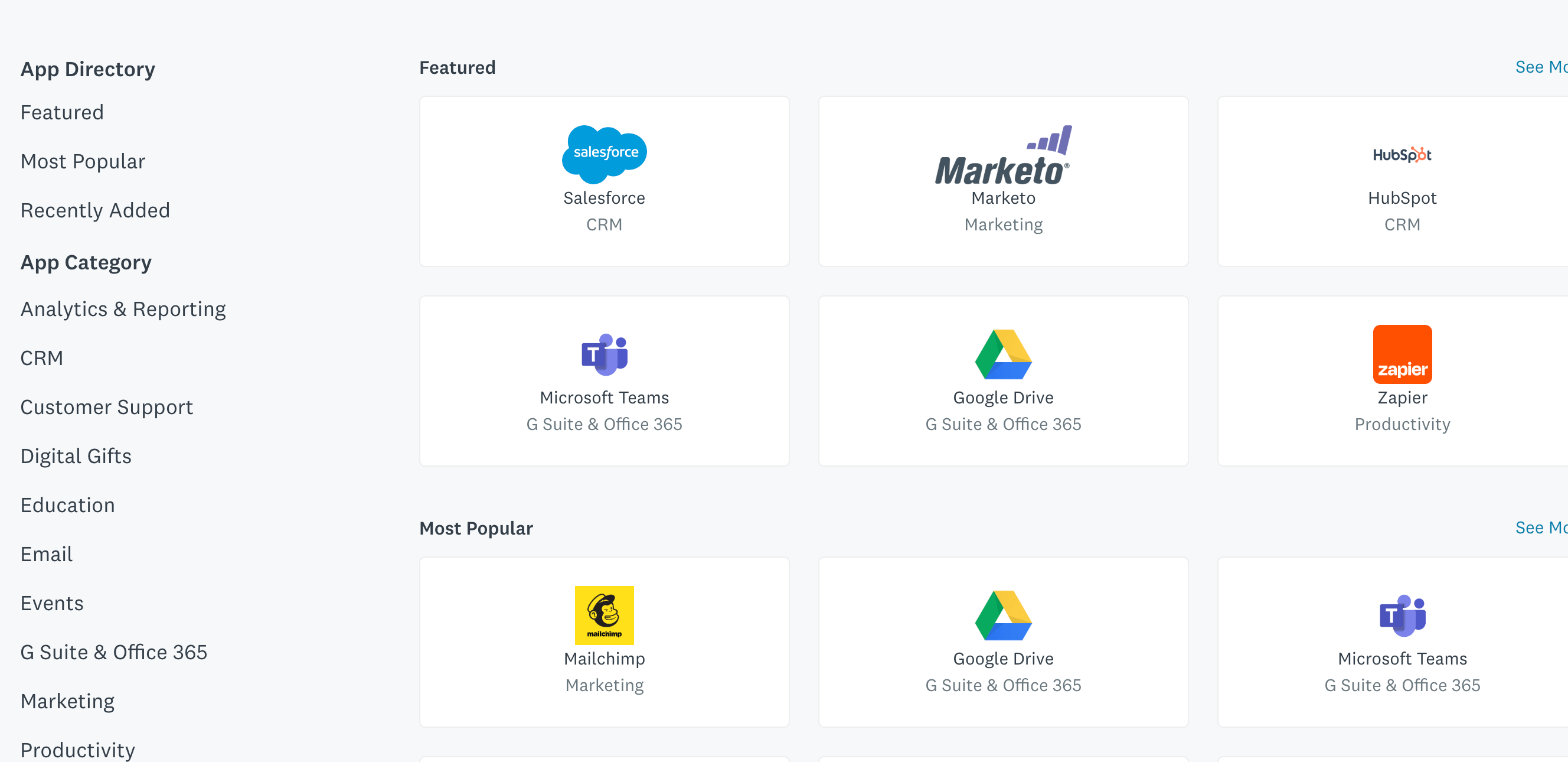
Task: Select the Productivity category in sidebar
Action: pos(78,750)
